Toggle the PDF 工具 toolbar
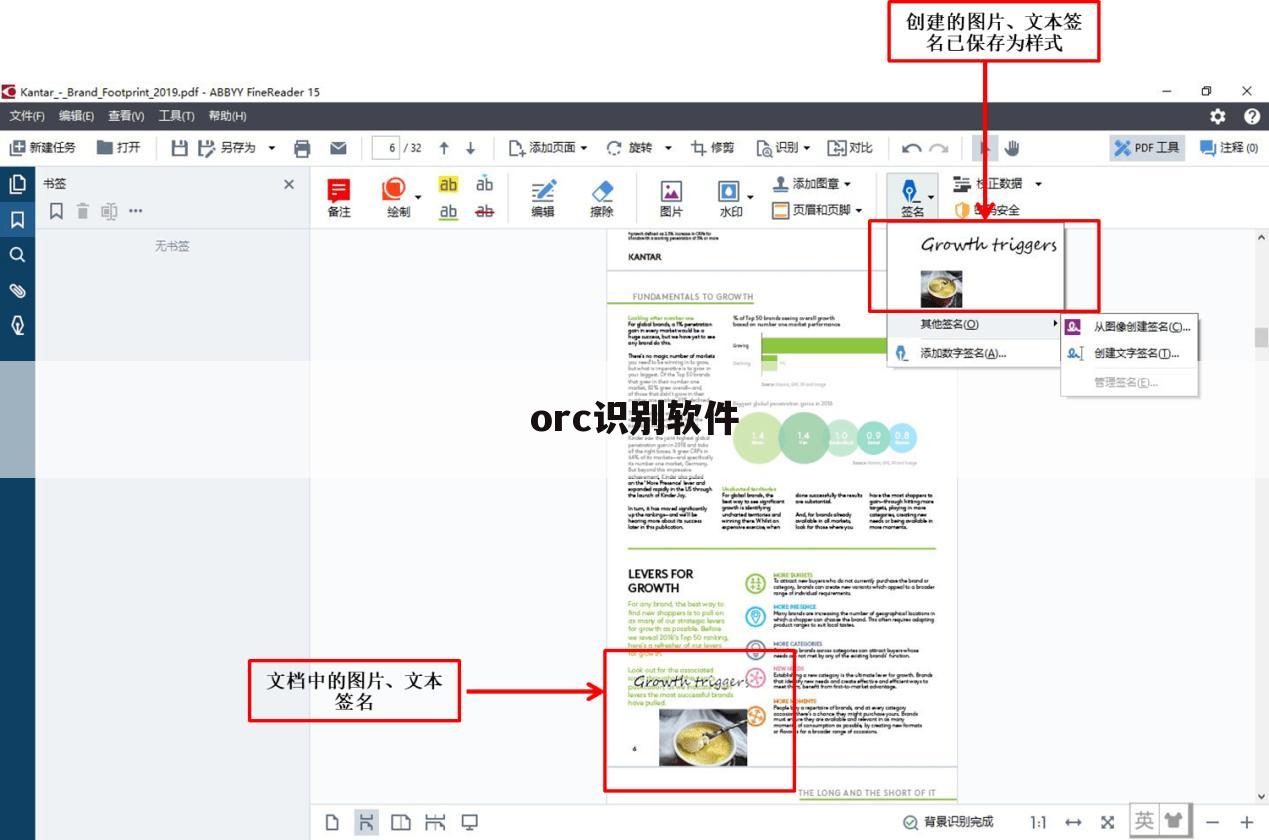 [1147, 148]
